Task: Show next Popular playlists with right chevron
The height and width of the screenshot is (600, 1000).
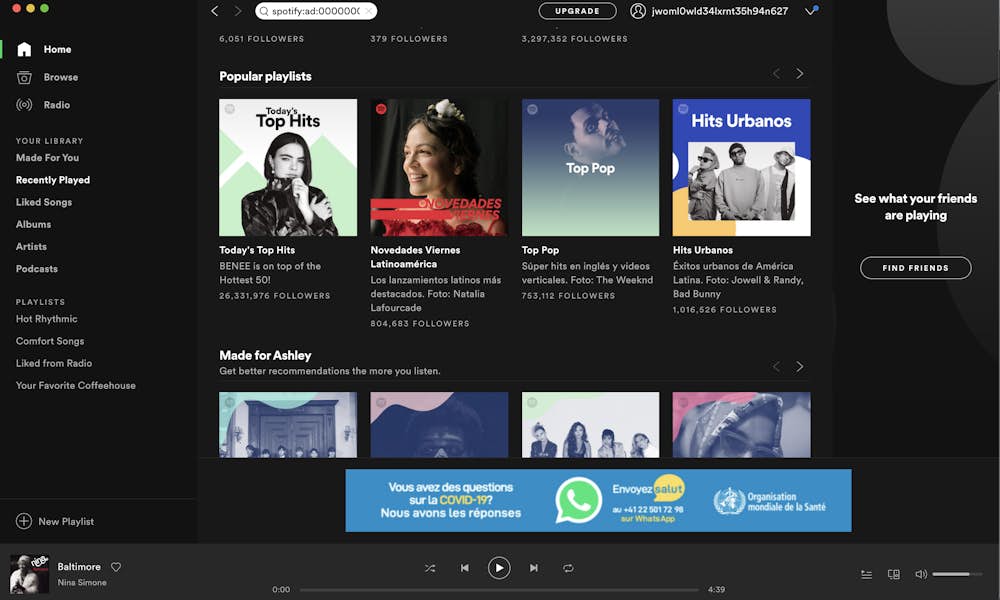Action: [x=799, y=74]
